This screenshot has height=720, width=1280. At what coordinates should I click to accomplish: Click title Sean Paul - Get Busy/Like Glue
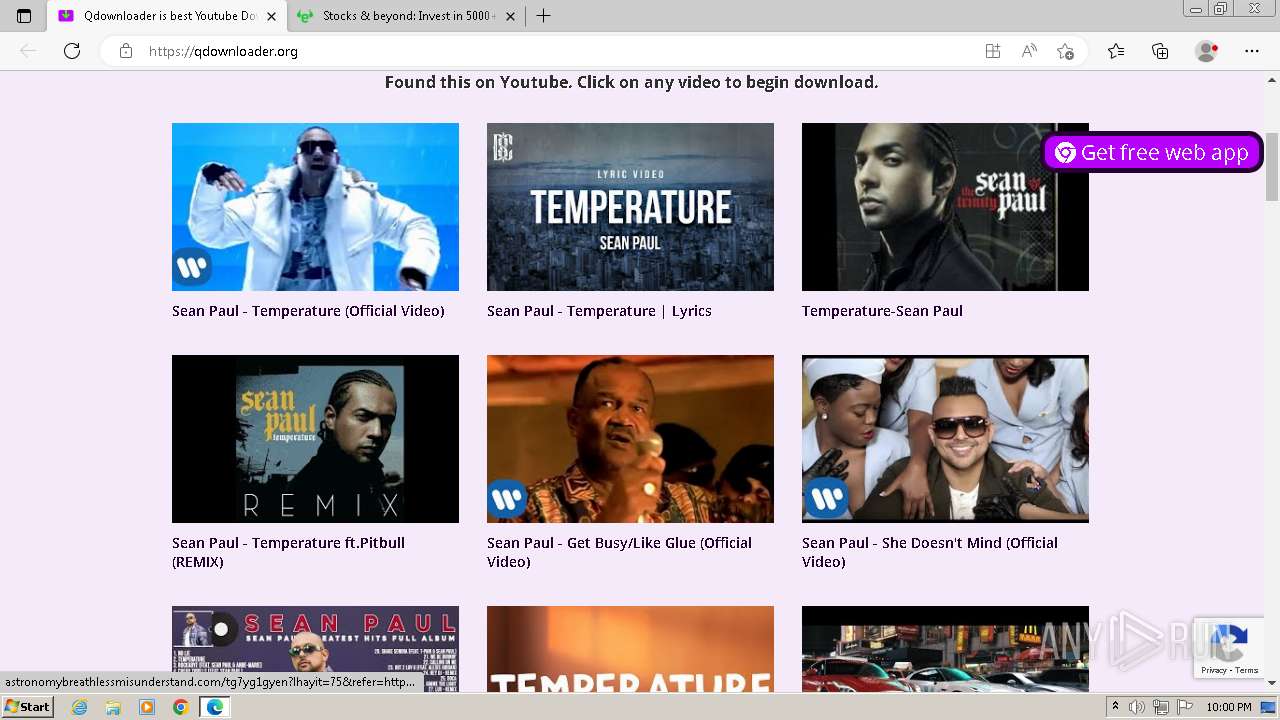619,552
